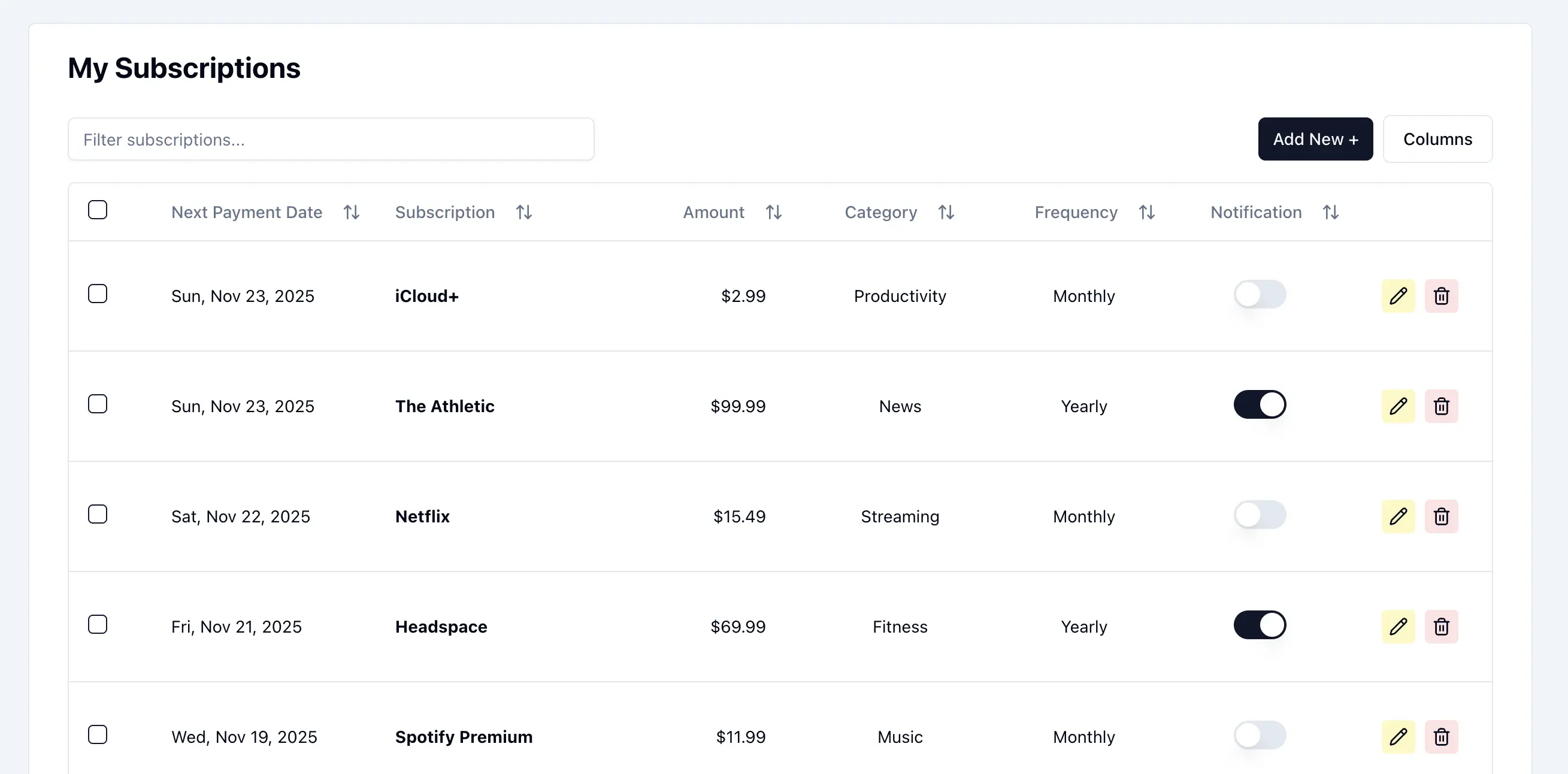Open the Columns options
Image resolution: width=1568 pixels, height=774 pixels.
(1438, 139)
